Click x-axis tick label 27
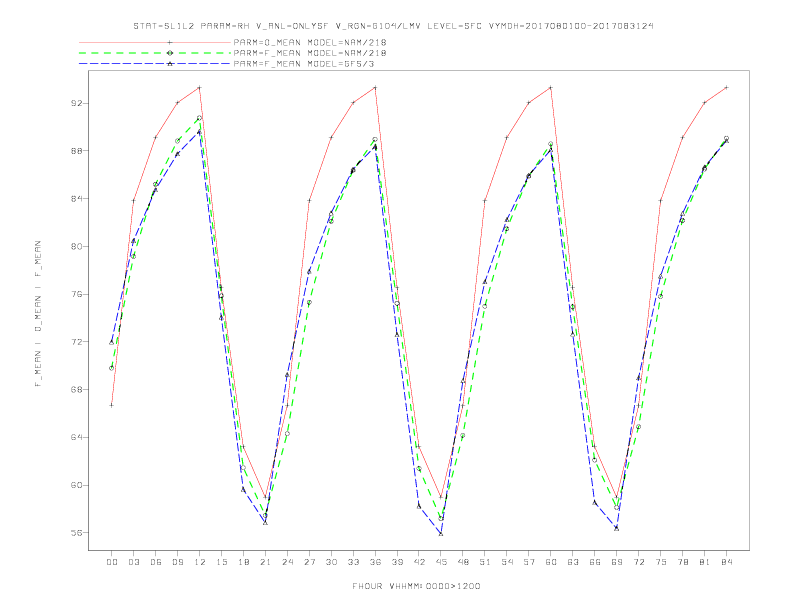Screen dimensions: 792x612 (309, 562)
